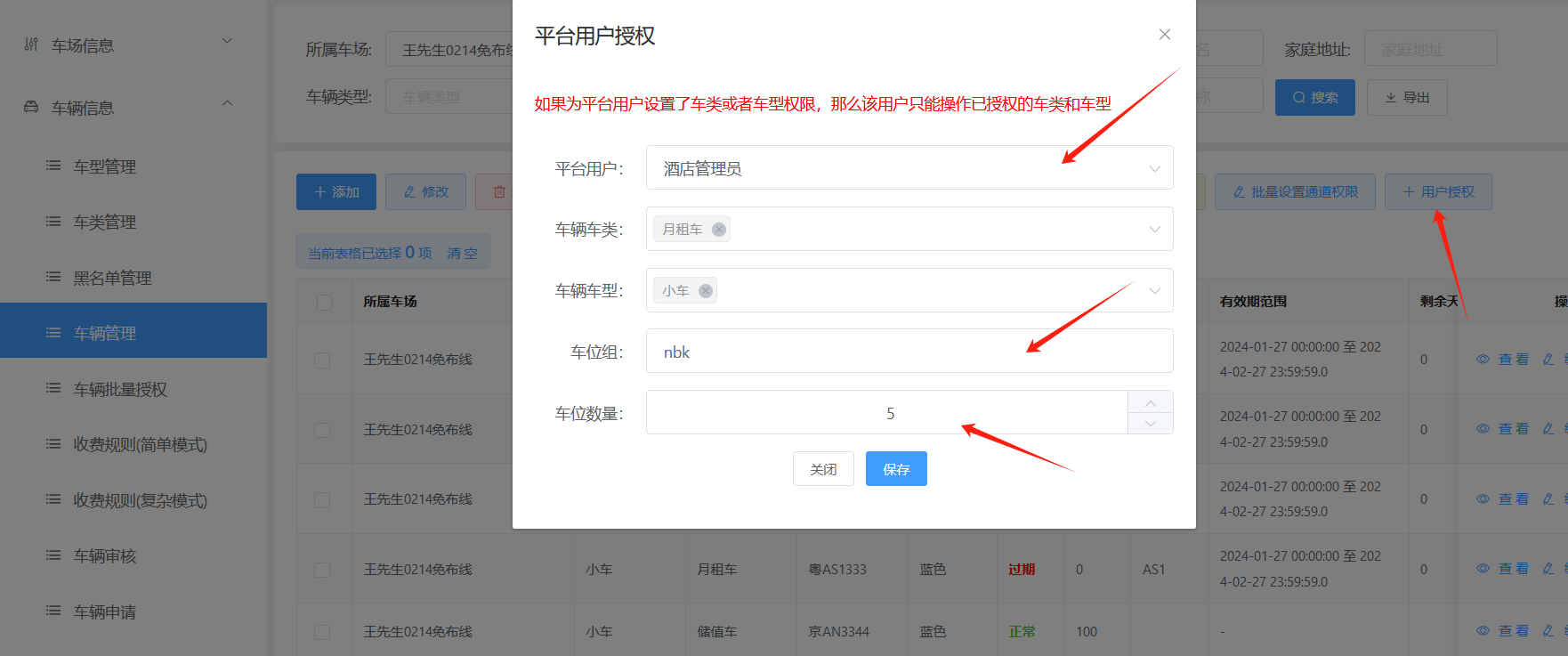
Task: Click 查看 in the first table row
Action: (1503, 359)
